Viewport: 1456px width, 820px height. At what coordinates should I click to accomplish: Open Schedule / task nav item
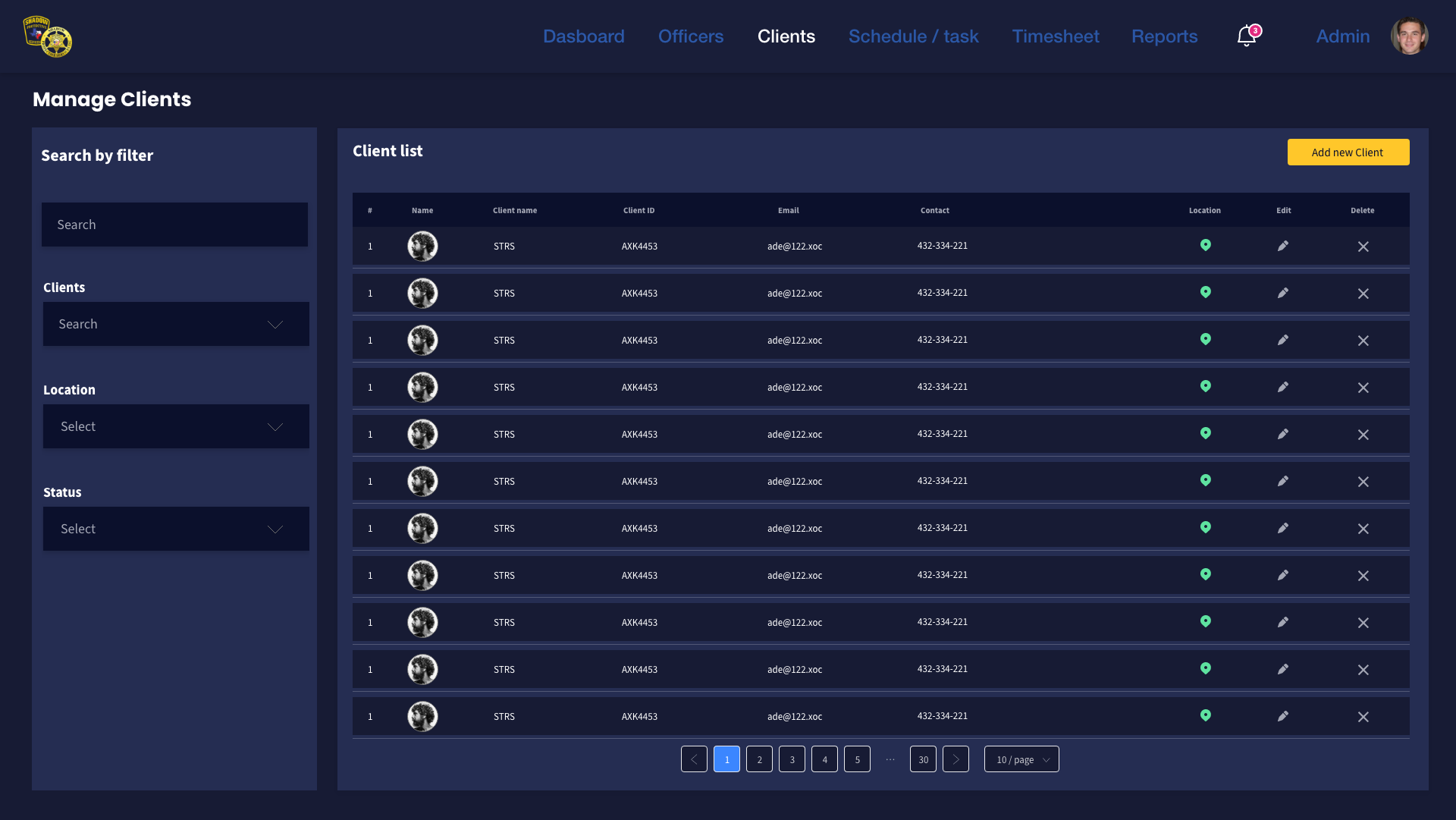[x=913, y=36]
